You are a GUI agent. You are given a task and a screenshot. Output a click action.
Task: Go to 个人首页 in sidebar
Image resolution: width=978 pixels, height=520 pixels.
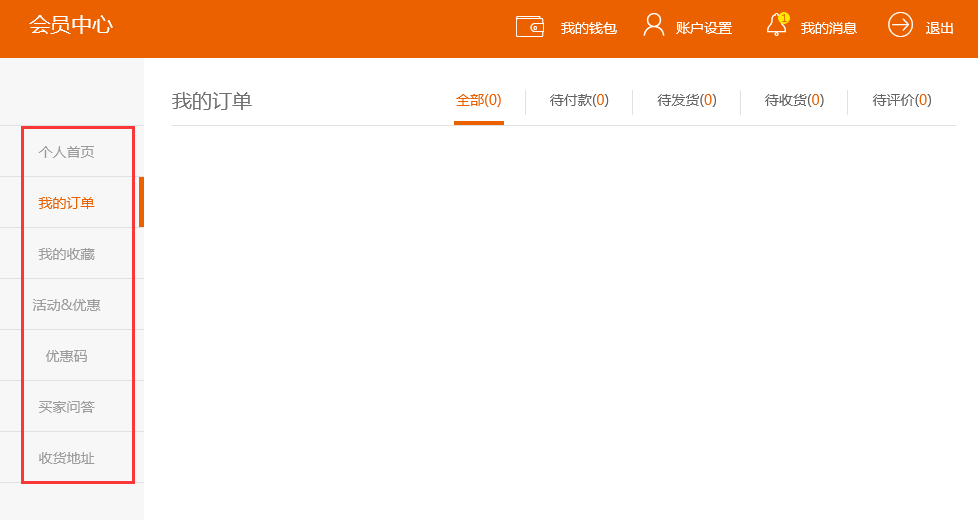click(66, 152)
